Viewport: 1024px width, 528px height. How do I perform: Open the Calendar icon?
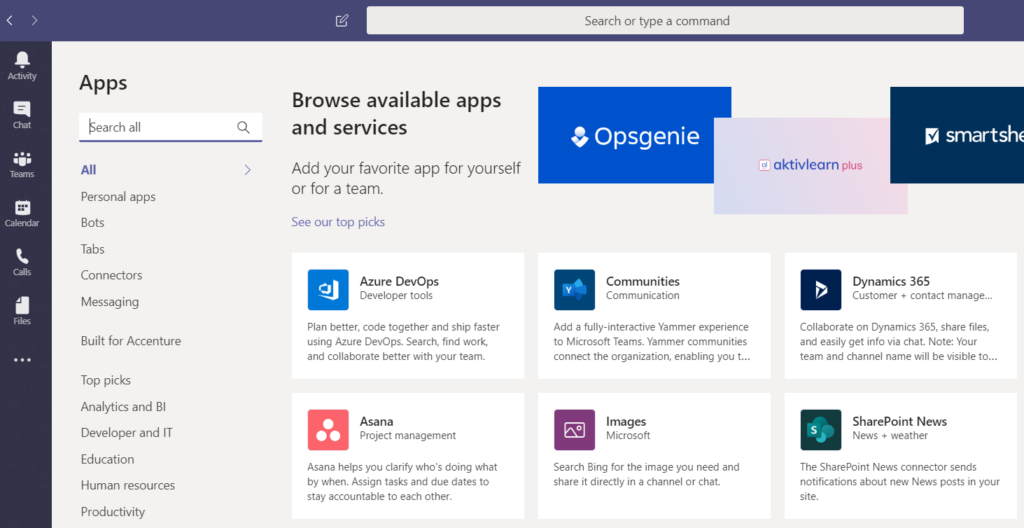pos(22,208)
